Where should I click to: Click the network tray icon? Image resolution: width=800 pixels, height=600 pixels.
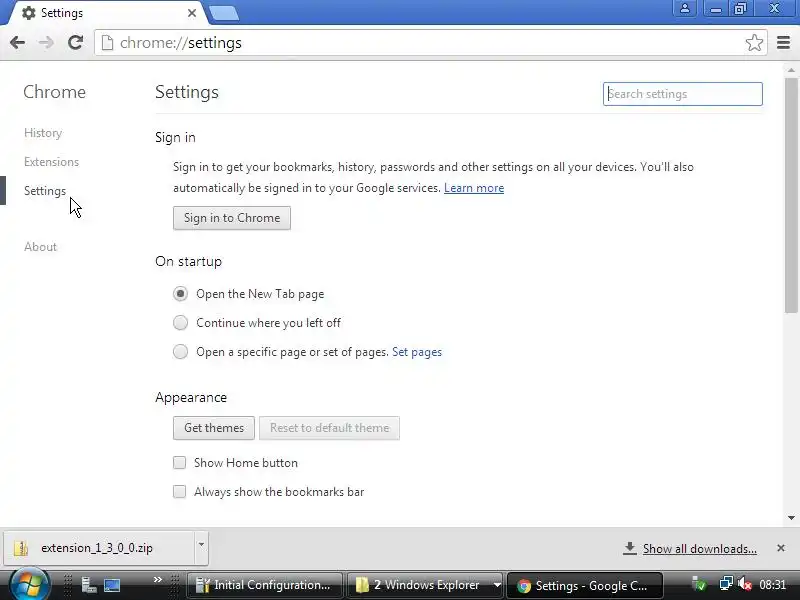coord(726,584)
